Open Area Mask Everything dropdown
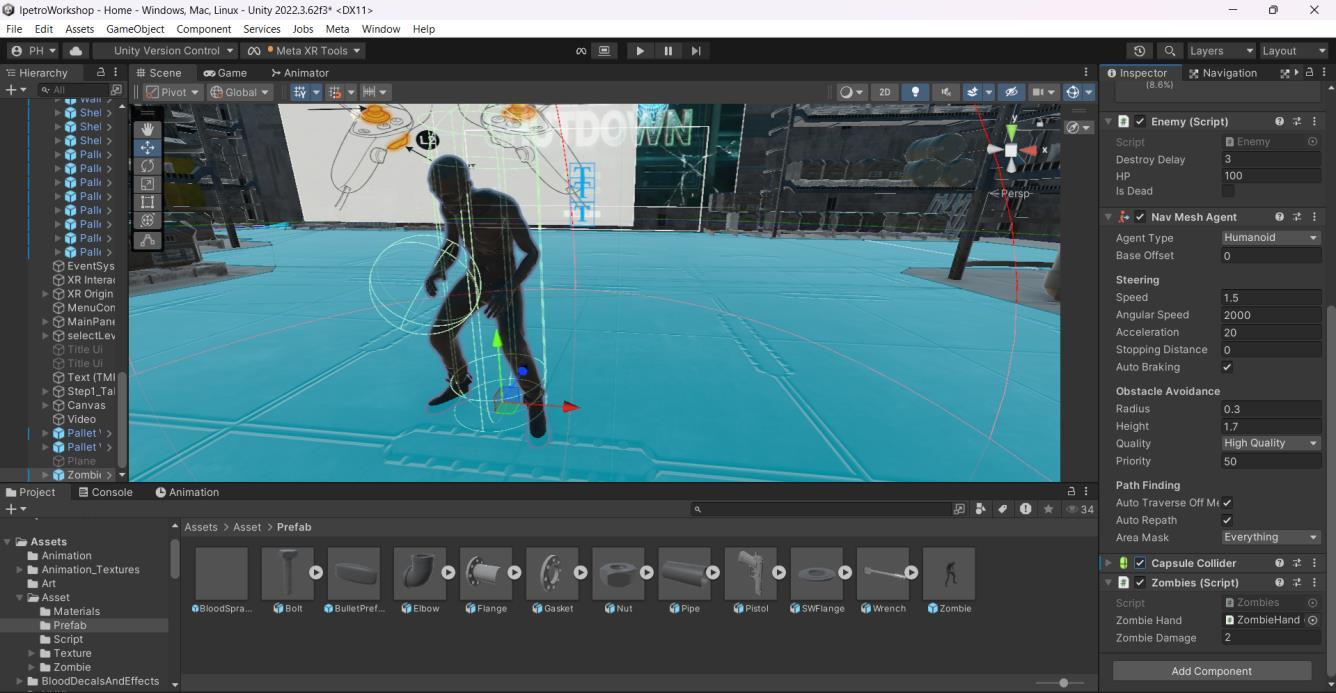1336x693 pixels. [x=1271, y=537]
